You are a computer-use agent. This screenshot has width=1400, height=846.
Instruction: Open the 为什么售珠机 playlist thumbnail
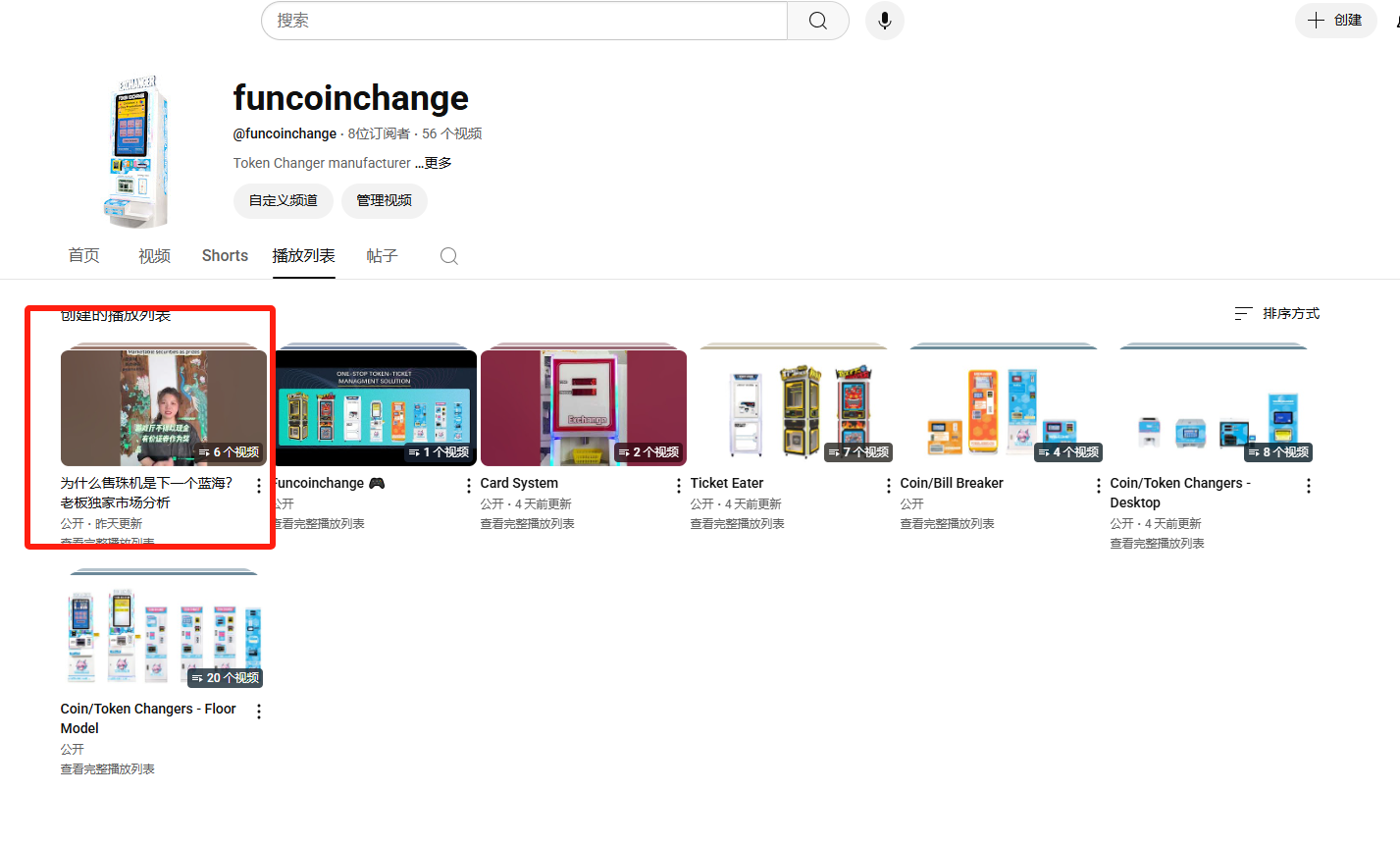[164, 408]
